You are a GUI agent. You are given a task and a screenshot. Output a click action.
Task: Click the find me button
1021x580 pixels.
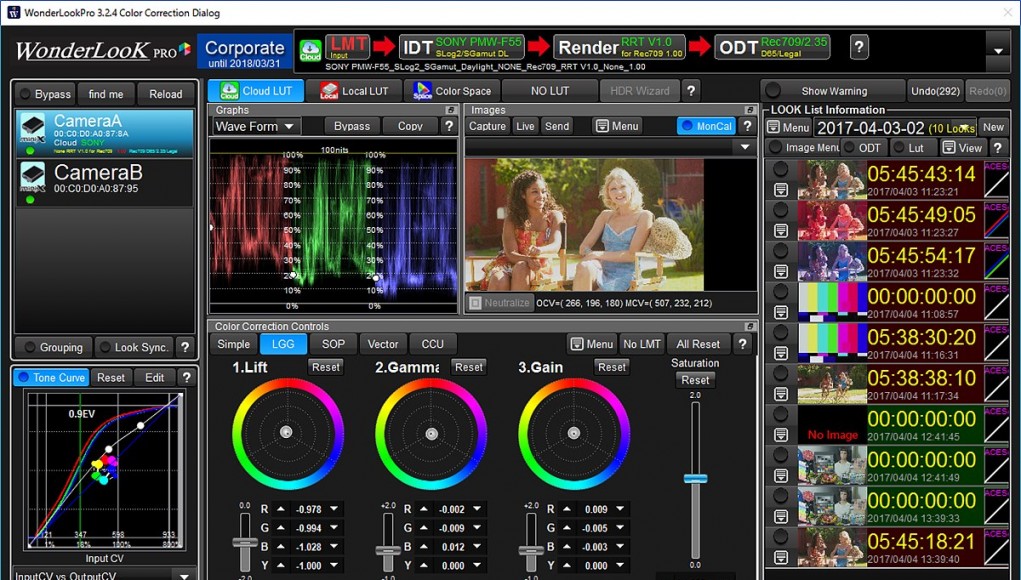coord(105,94)
